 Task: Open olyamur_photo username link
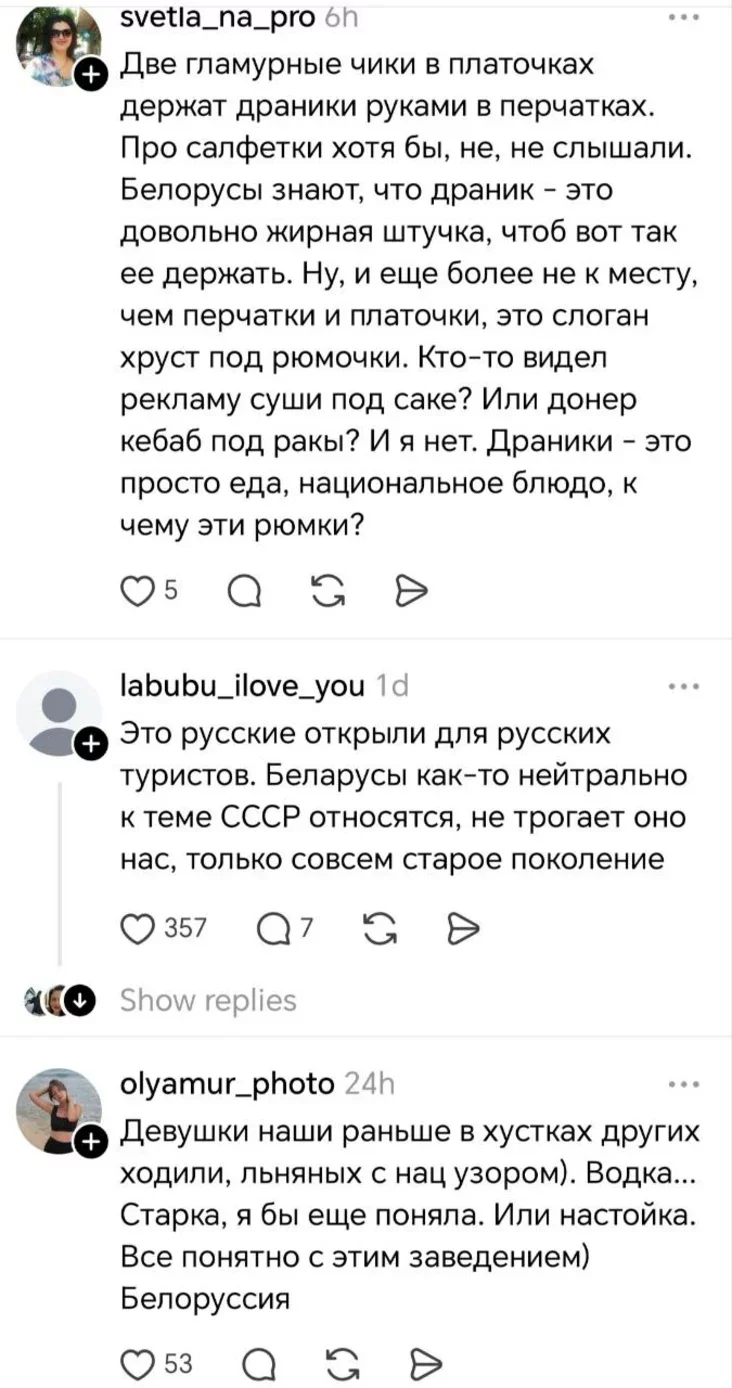pyautogui.click(x=227, y=1084)
